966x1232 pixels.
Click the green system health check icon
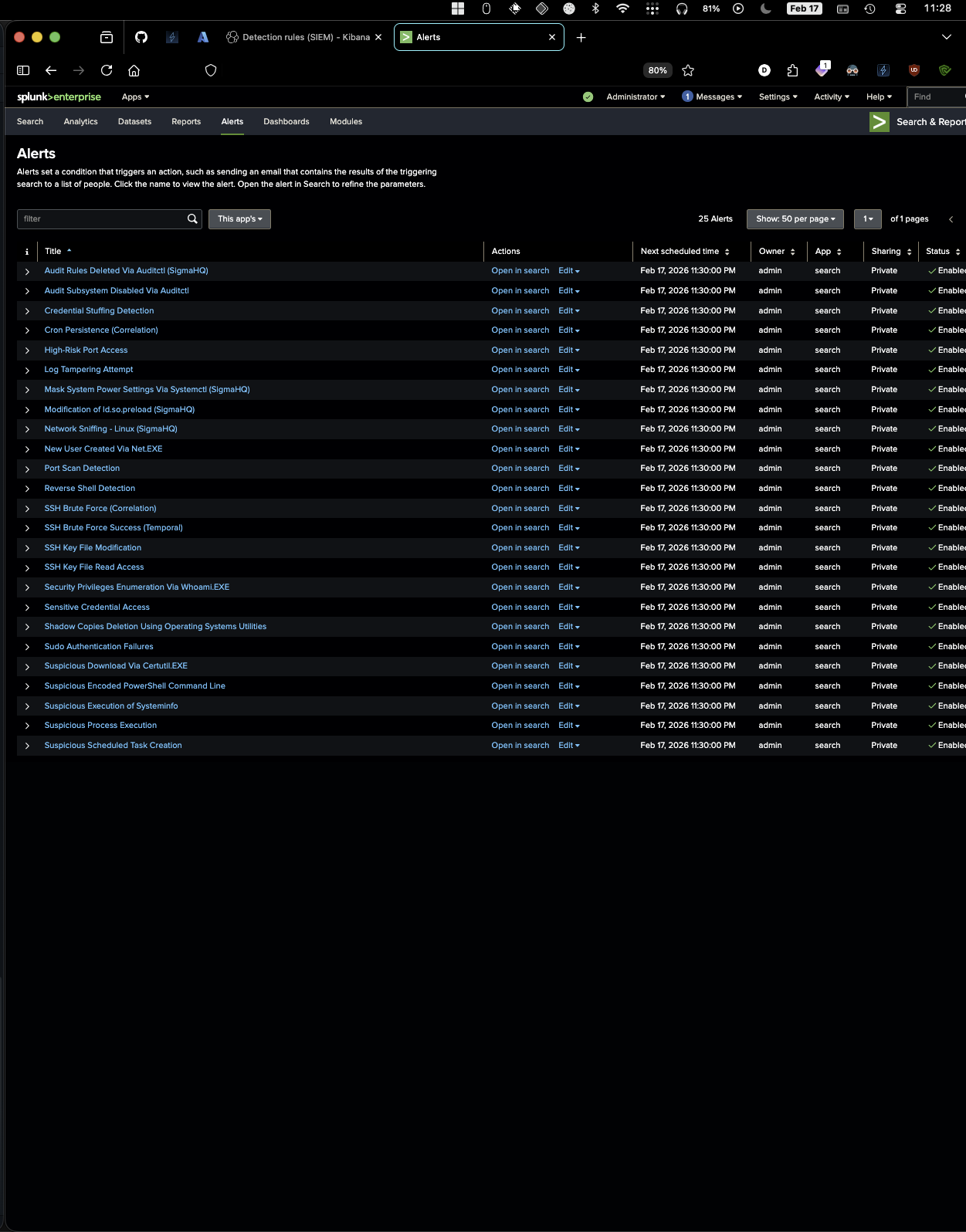[588, 97]
